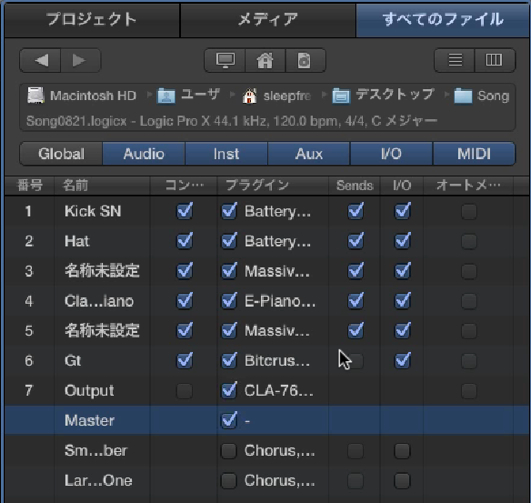Uncheck Sends checkbox for Cla...iano track
The image size is (531, 503).
pyautogui.click(x=356, y=301)
